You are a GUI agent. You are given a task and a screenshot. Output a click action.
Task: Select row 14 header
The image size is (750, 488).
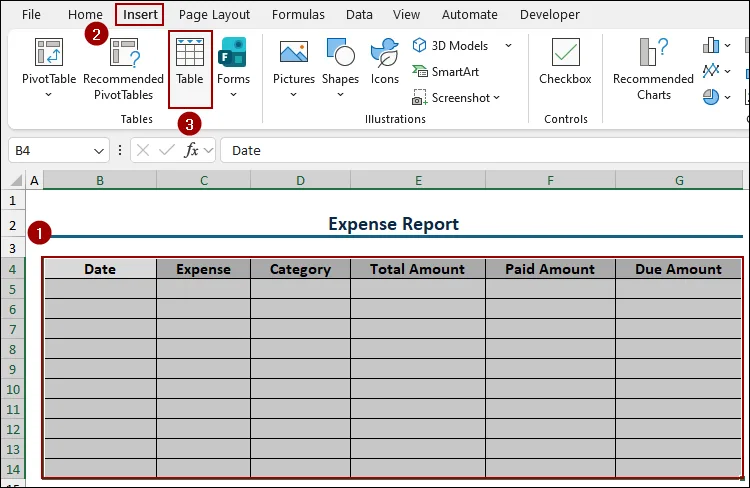(x=13, y=469)
